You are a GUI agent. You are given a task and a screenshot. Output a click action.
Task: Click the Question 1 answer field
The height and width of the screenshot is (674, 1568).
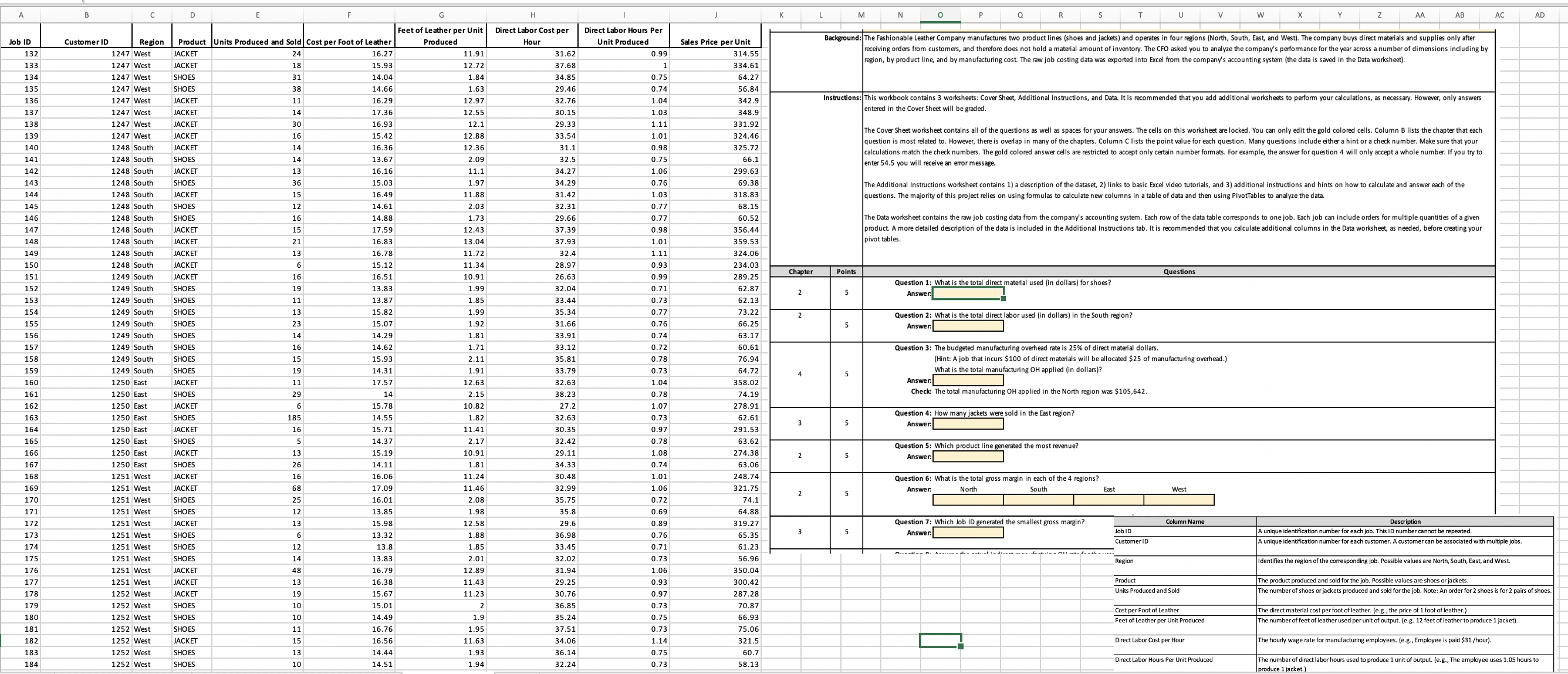[x=968, y=294]
